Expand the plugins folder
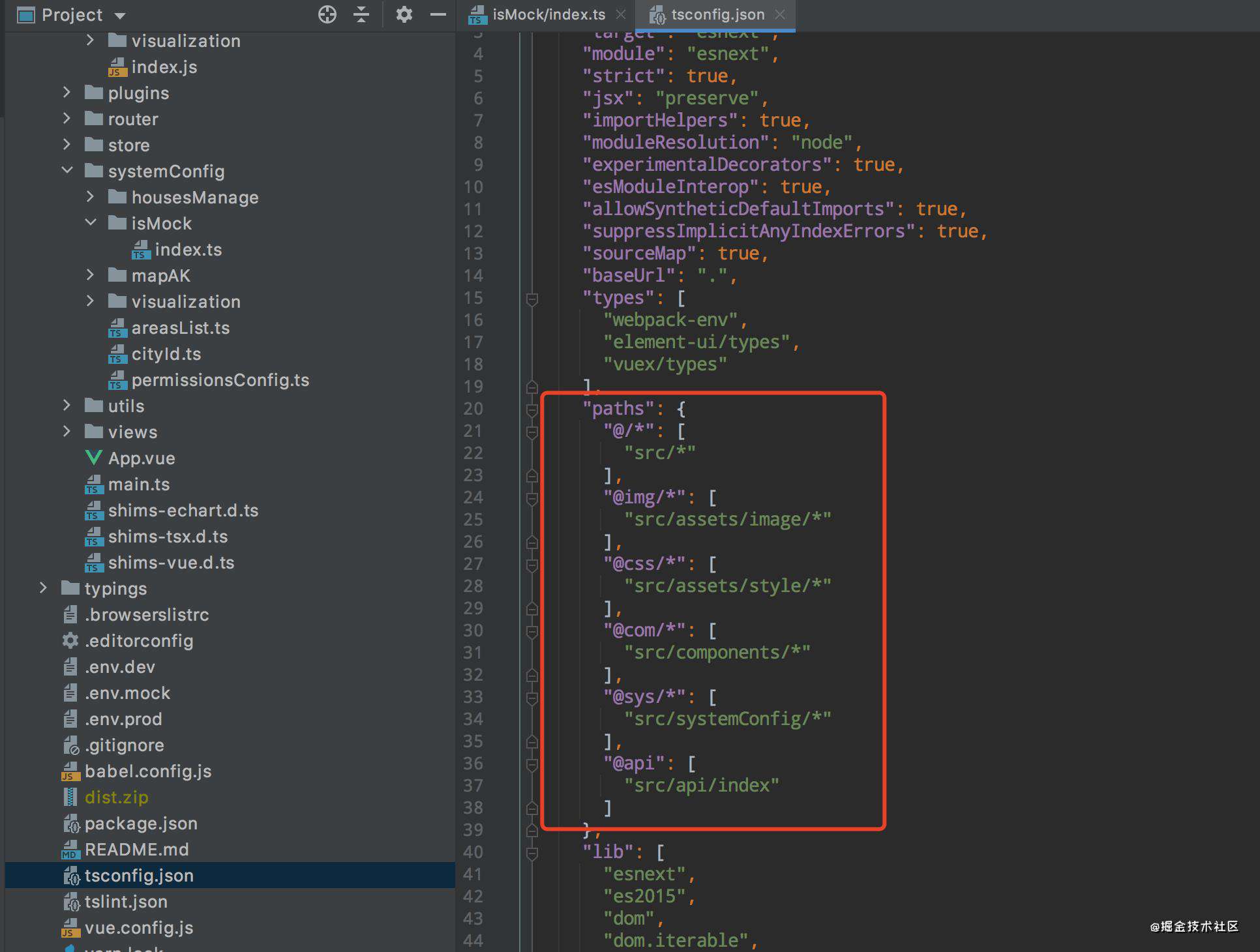 67,93
